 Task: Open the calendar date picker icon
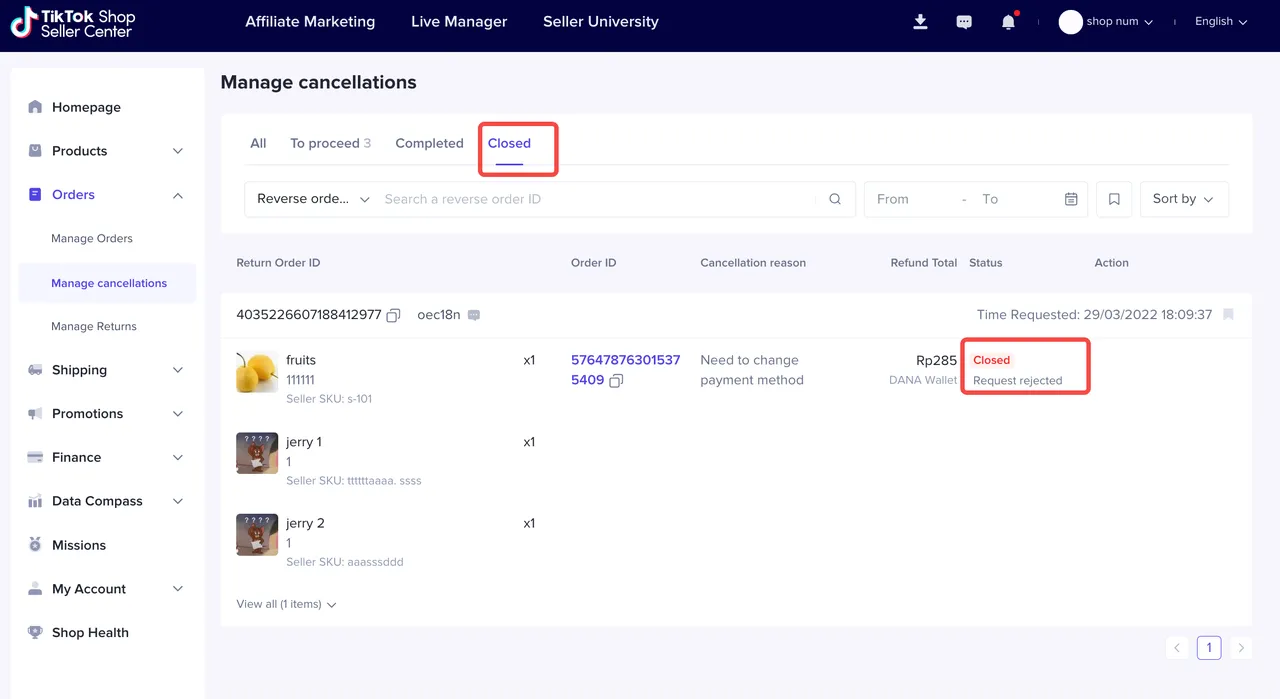tap(1071, 199)
